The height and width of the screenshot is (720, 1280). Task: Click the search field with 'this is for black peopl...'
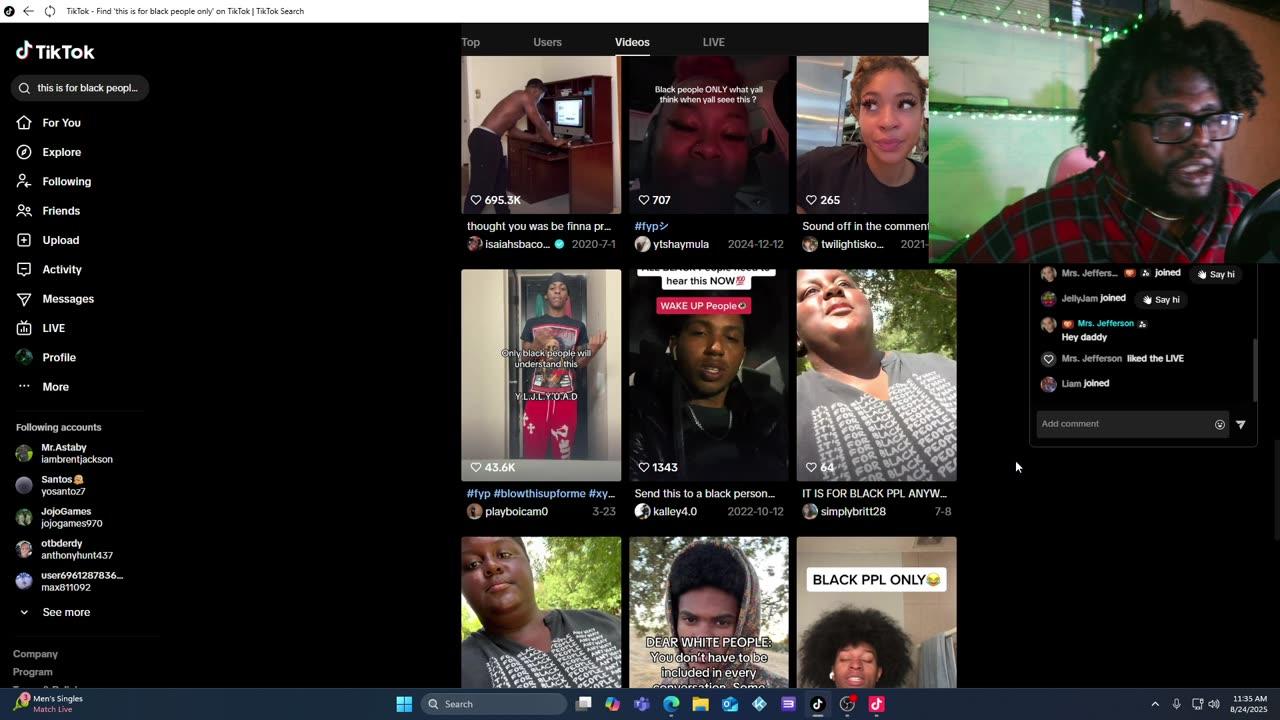click(80, 88)
